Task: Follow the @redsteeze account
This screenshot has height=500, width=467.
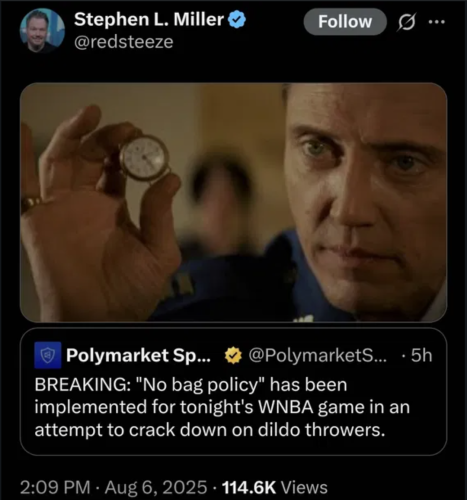Action: pyautogui.click(x=345, y=22)
